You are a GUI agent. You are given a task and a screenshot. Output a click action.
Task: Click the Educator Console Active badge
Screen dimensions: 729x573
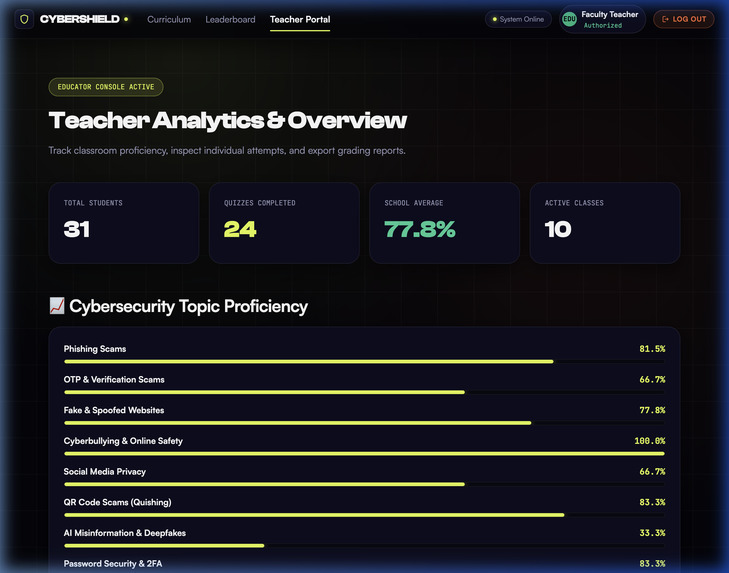click(106, 87)
